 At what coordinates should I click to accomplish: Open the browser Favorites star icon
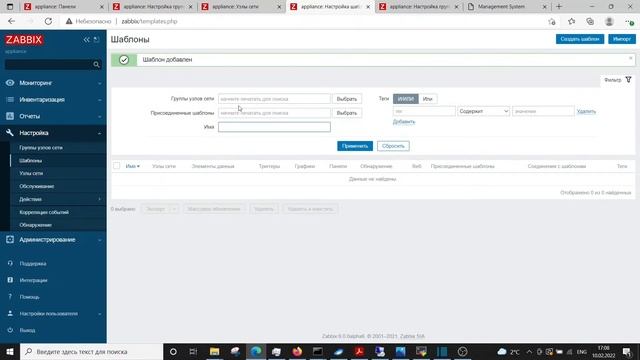click(571, 22)
